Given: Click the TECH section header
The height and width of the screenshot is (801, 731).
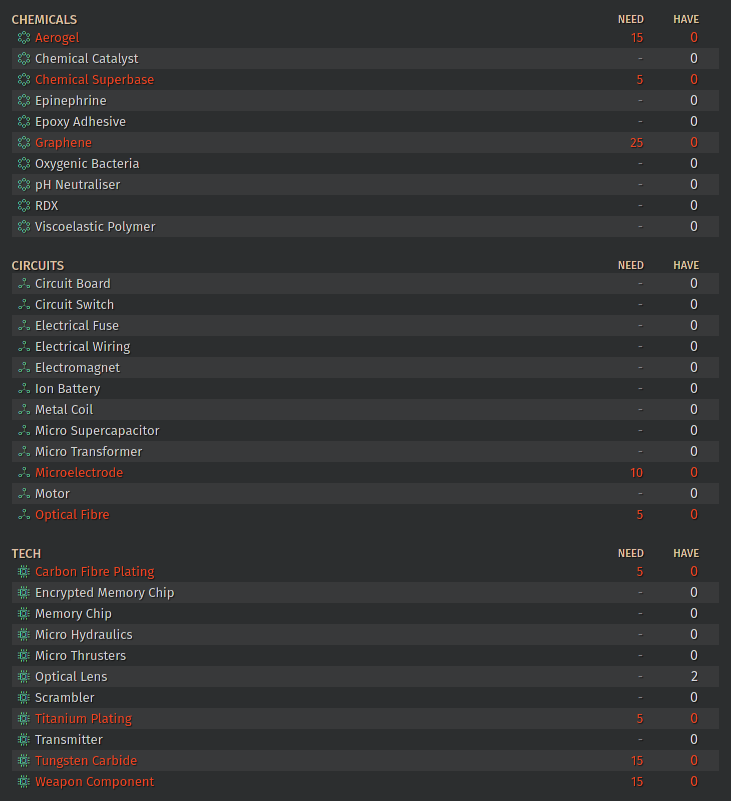Looking at the screenshot, I should 26,554.
